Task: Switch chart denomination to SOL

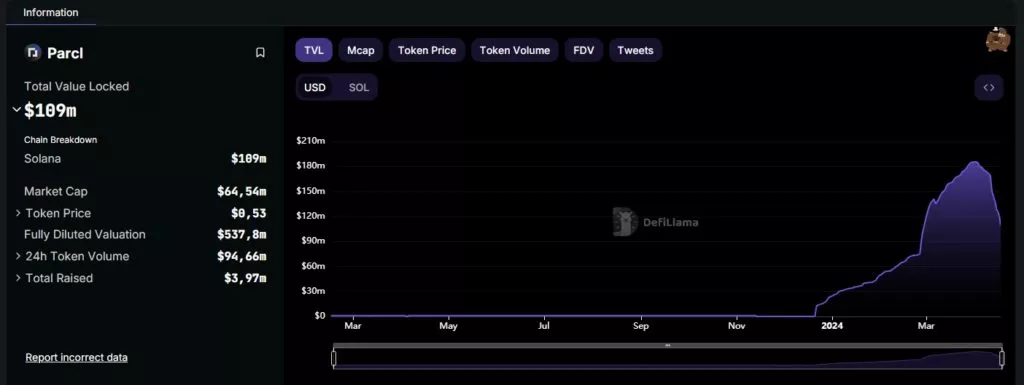Action: (359, 87)
